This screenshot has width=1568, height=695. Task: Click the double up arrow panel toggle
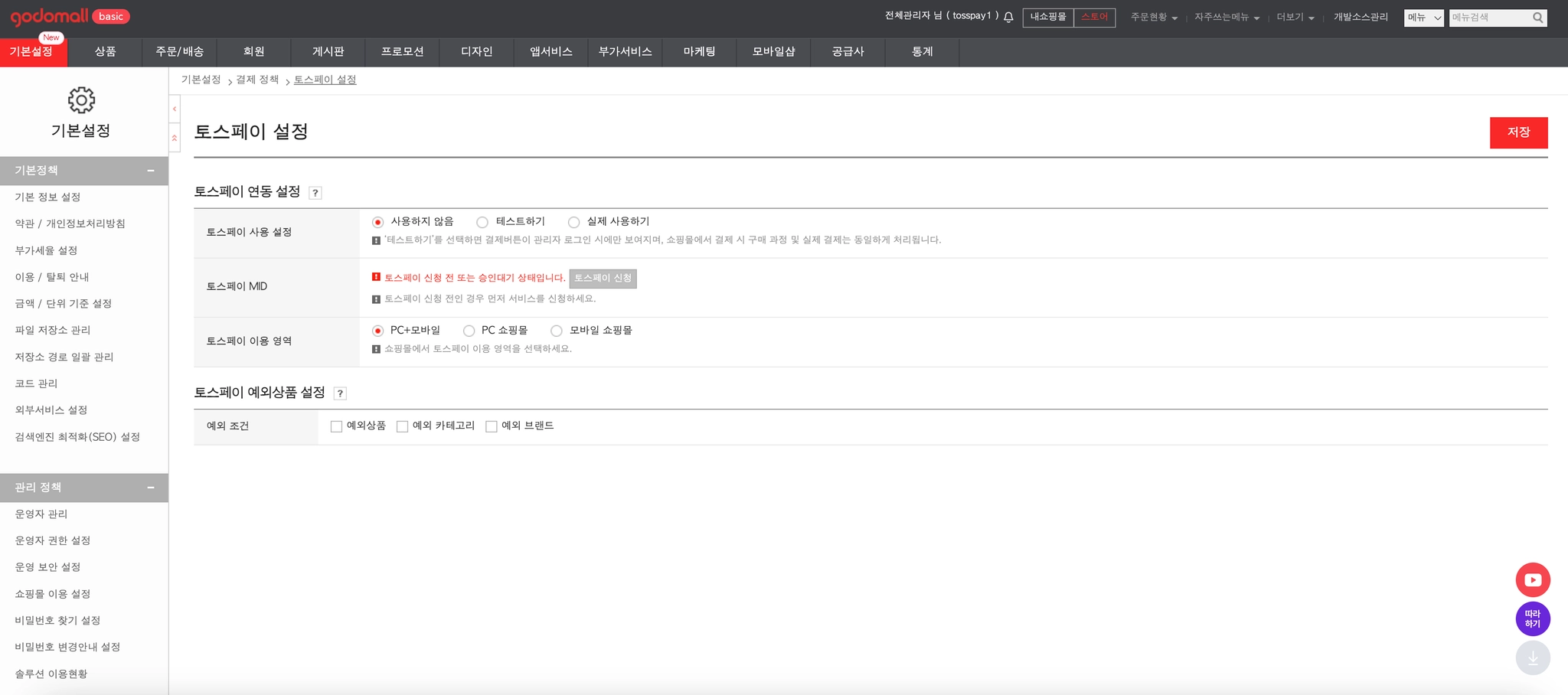(175, 138)
